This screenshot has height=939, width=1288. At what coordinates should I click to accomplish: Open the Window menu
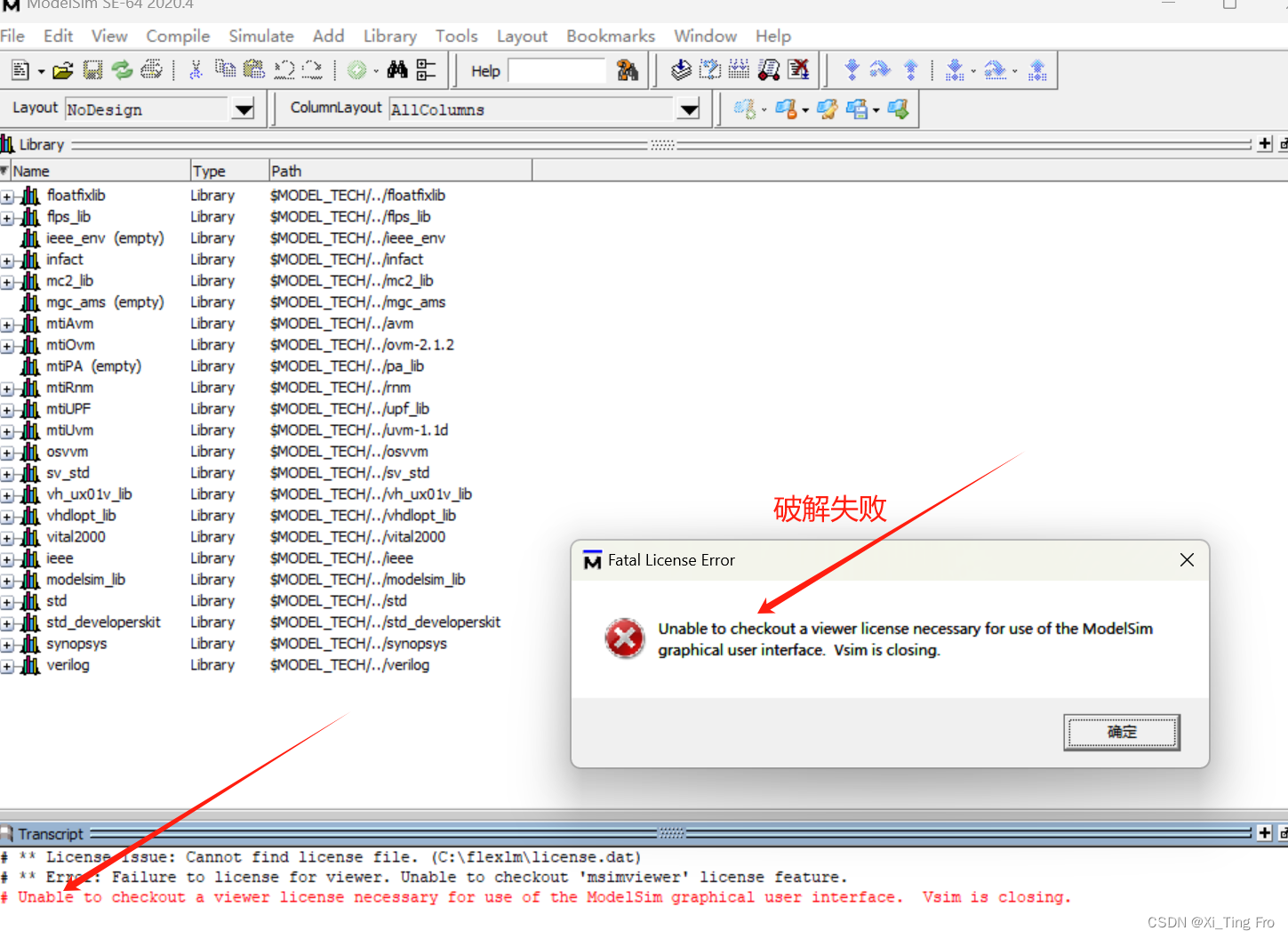point(705,36)
